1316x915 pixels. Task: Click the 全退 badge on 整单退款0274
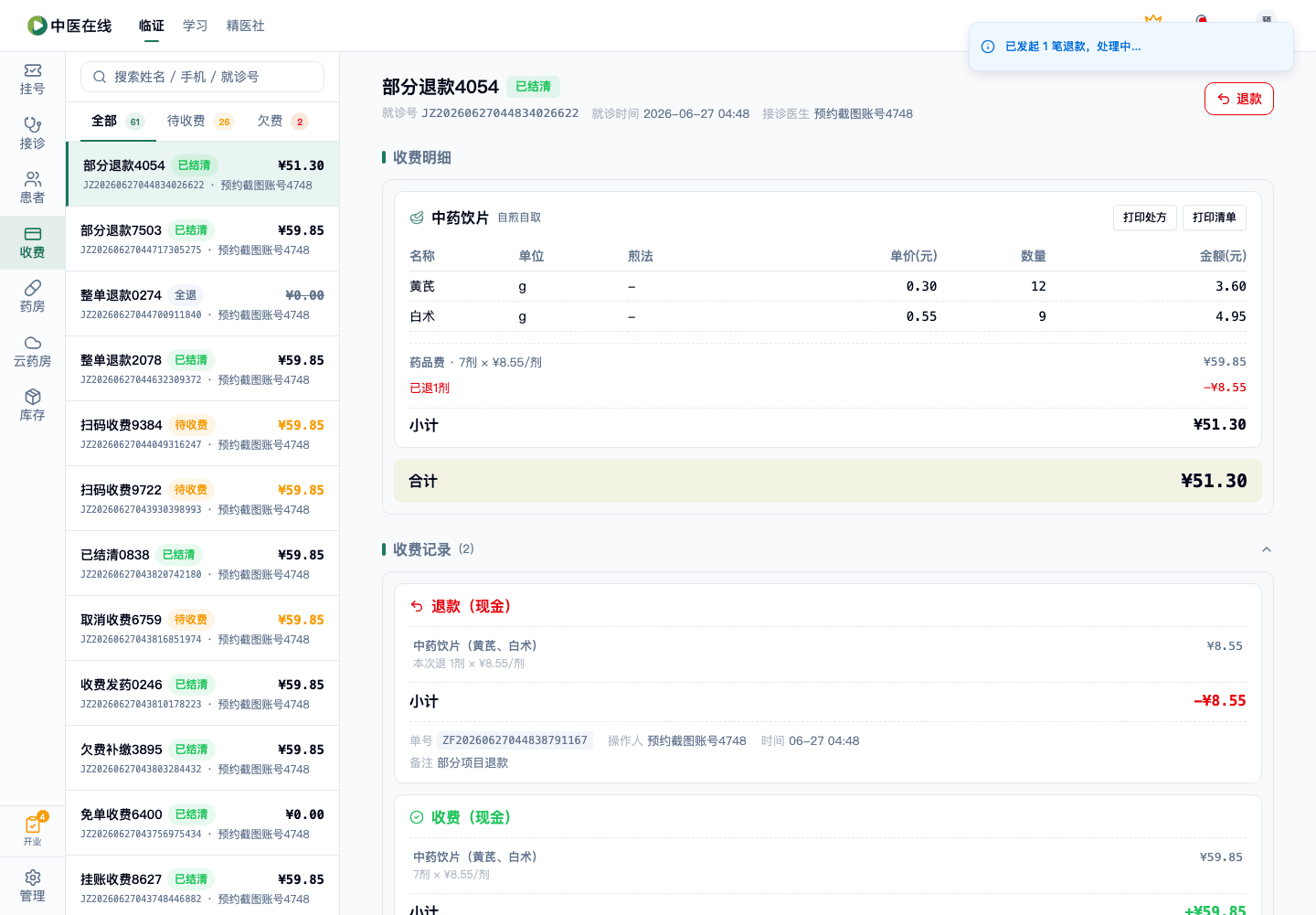click(x=186, y=295)
